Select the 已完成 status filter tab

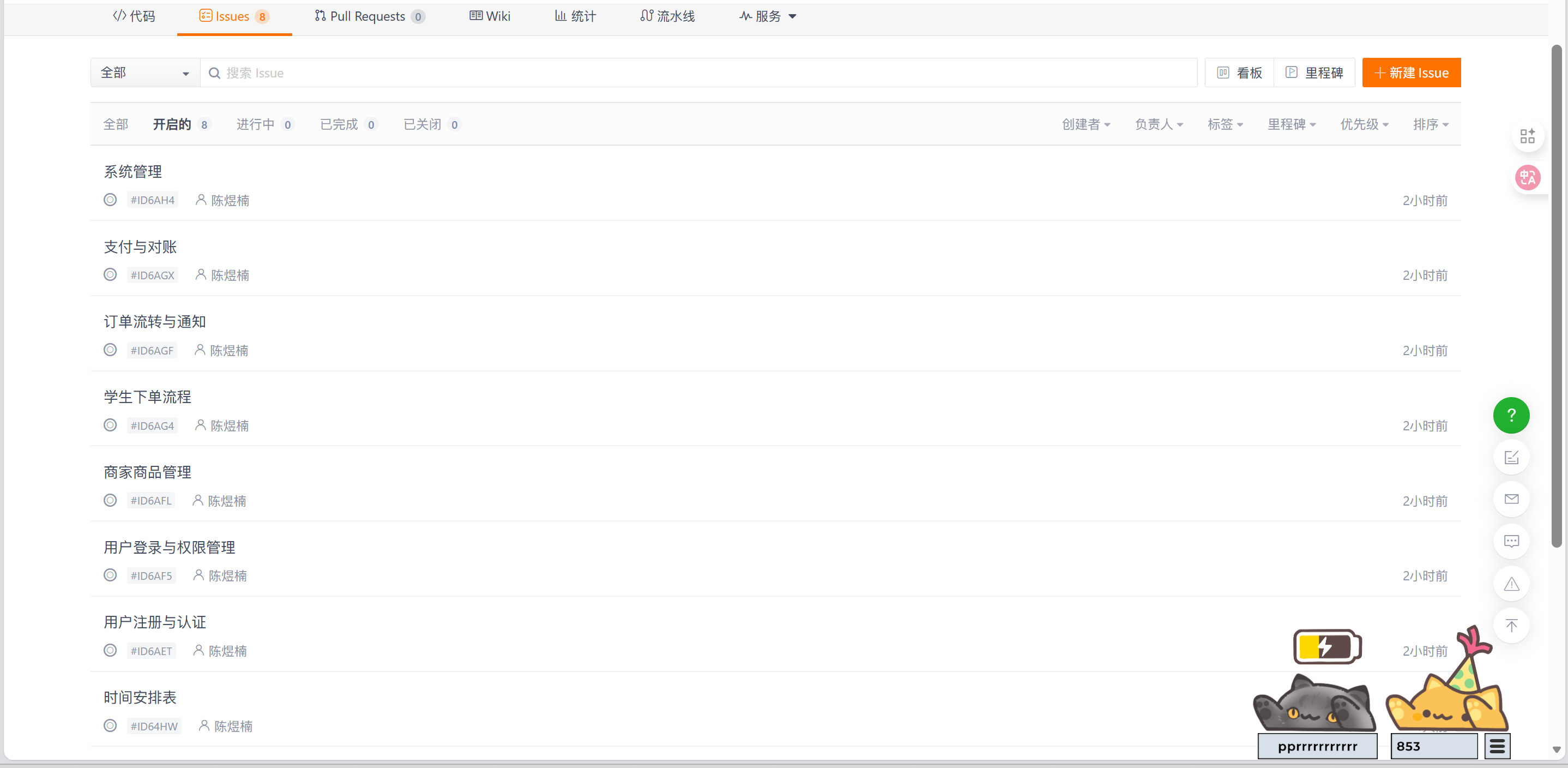pos(340,124)
